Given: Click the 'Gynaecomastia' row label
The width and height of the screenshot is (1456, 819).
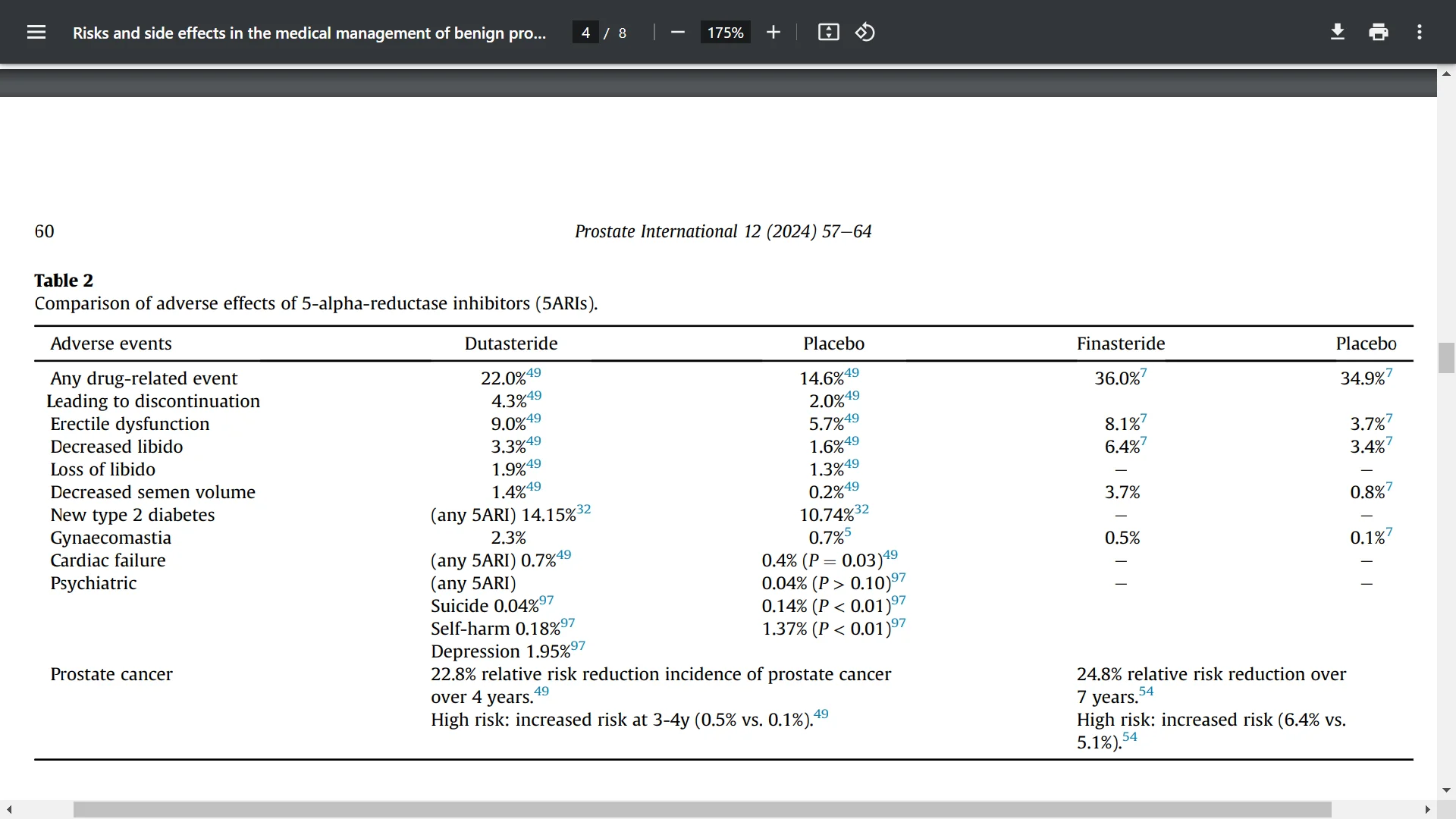Looking at the screenshot, I should tap(111, 538).
